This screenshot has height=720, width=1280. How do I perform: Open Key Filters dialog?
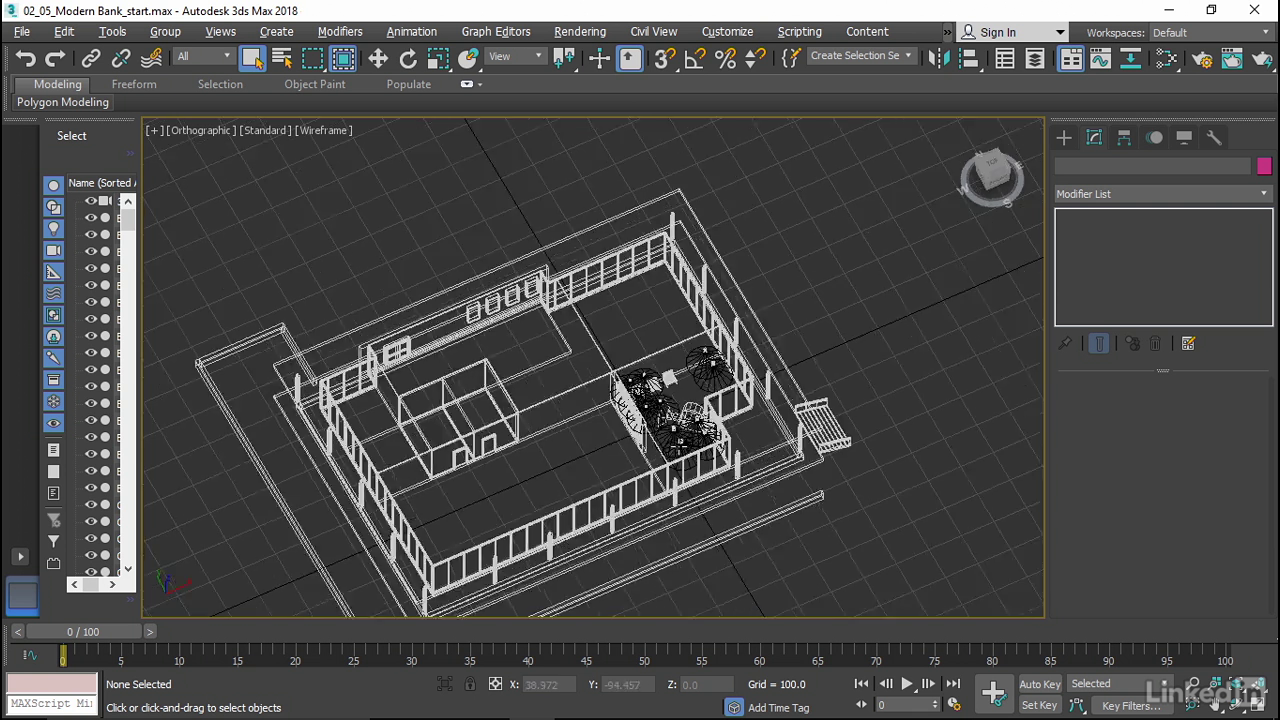click(1130, 706)
